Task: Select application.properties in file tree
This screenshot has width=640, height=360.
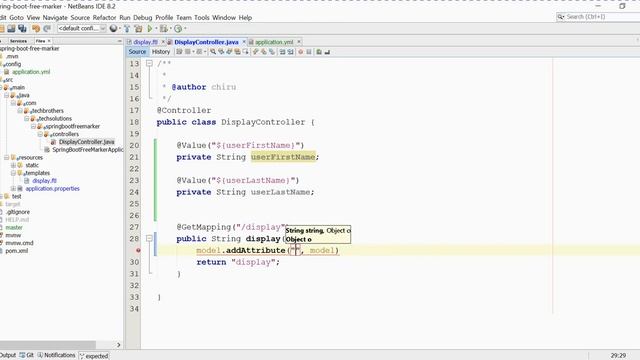Action: 52,189
